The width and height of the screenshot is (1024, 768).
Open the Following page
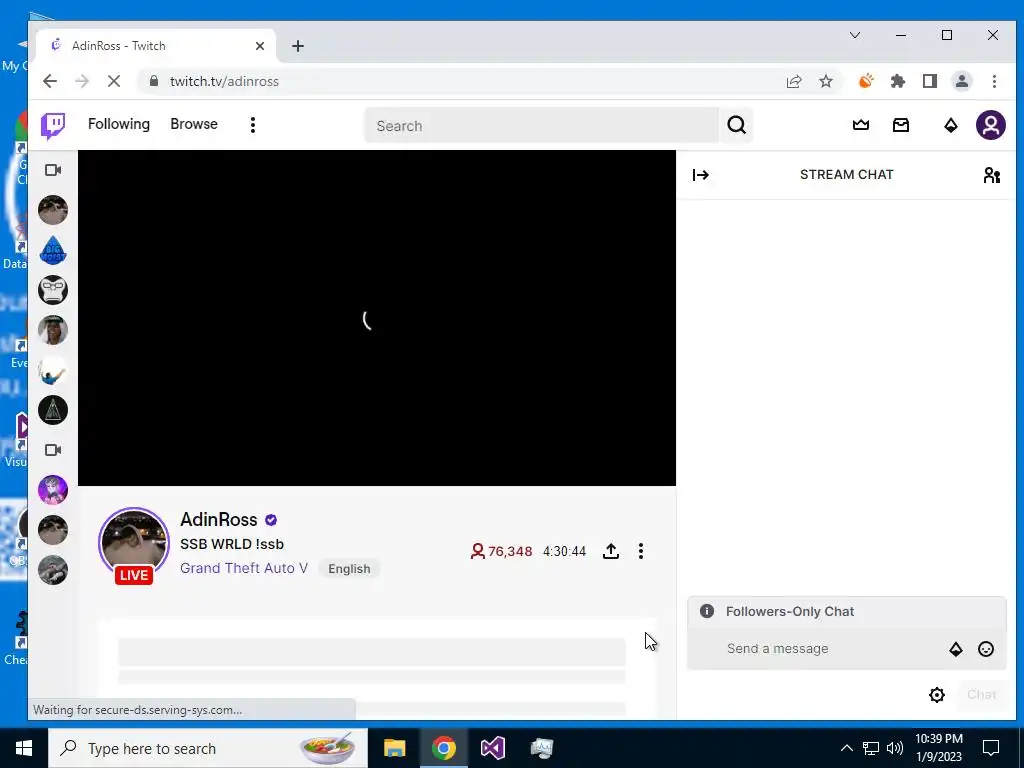119,124
